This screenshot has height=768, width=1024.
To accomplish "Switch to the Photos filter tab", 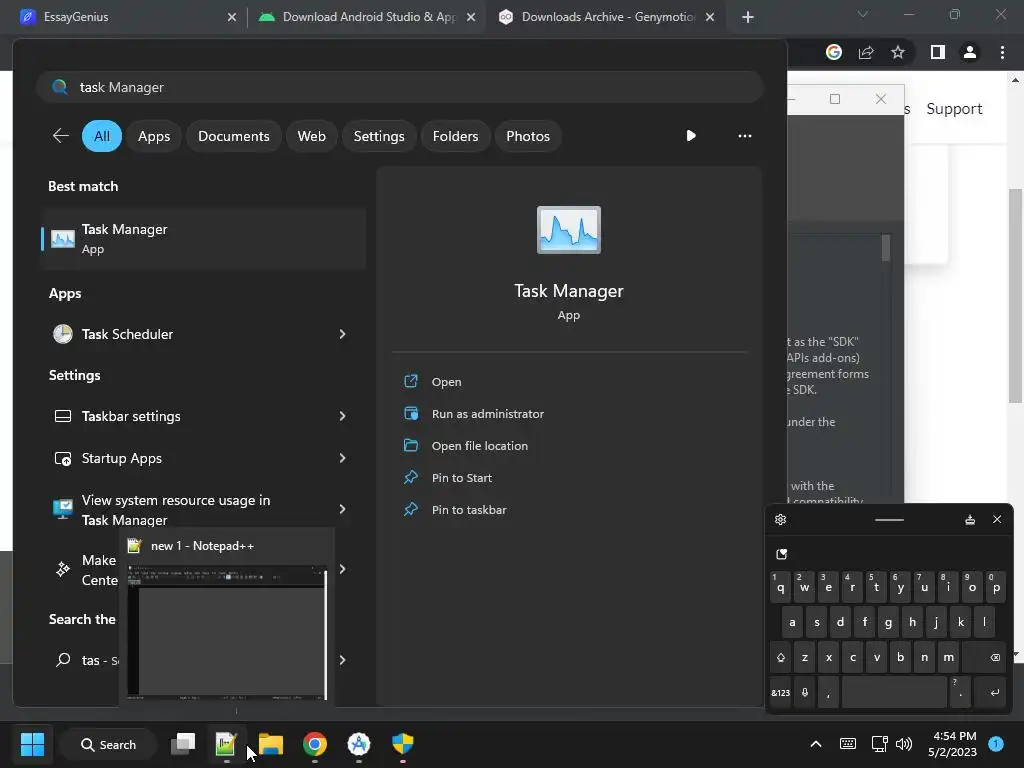I will click(528, 136).
